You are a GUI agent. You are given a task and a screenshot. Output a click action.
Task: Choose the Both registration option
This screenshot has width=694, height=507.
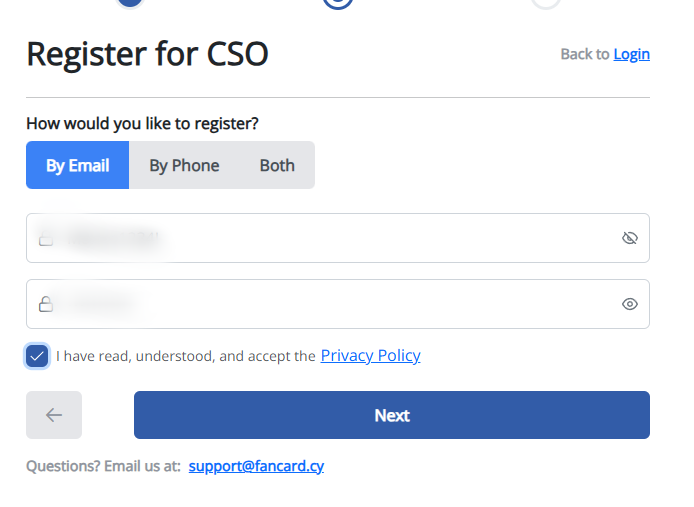tap(277, 165)
